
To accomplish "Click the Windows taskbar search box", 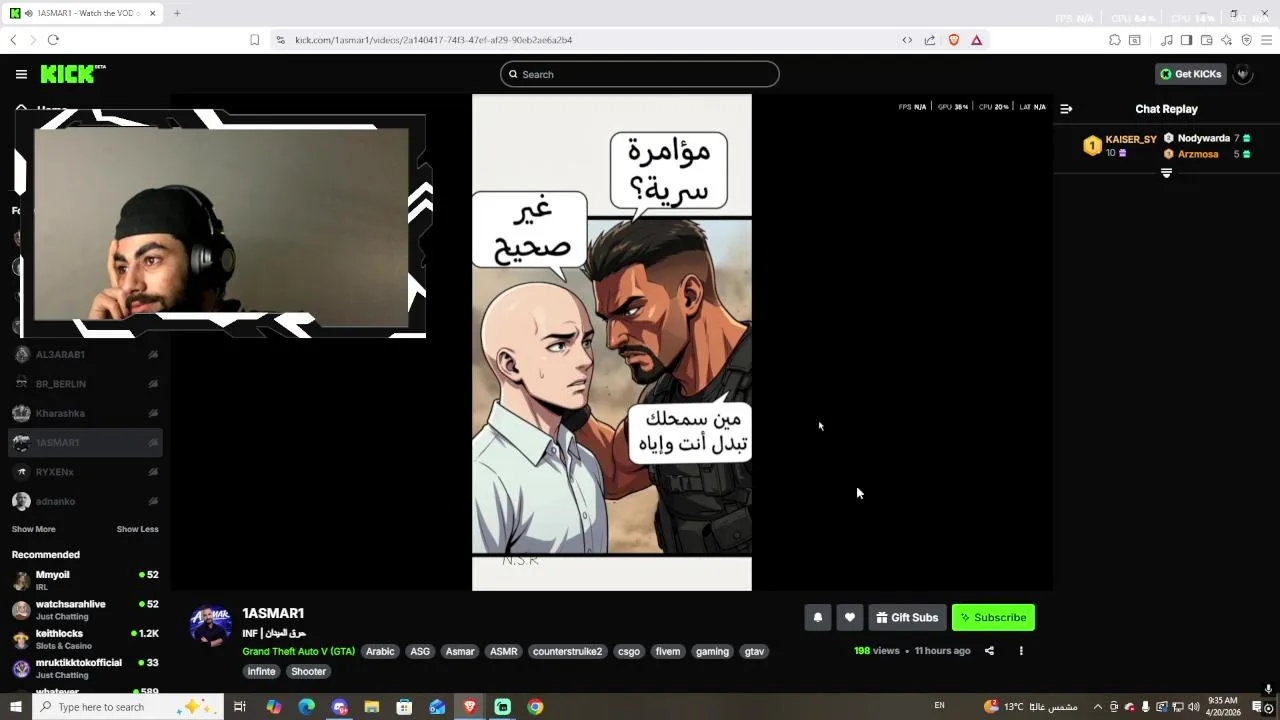I will click(128, 707).
